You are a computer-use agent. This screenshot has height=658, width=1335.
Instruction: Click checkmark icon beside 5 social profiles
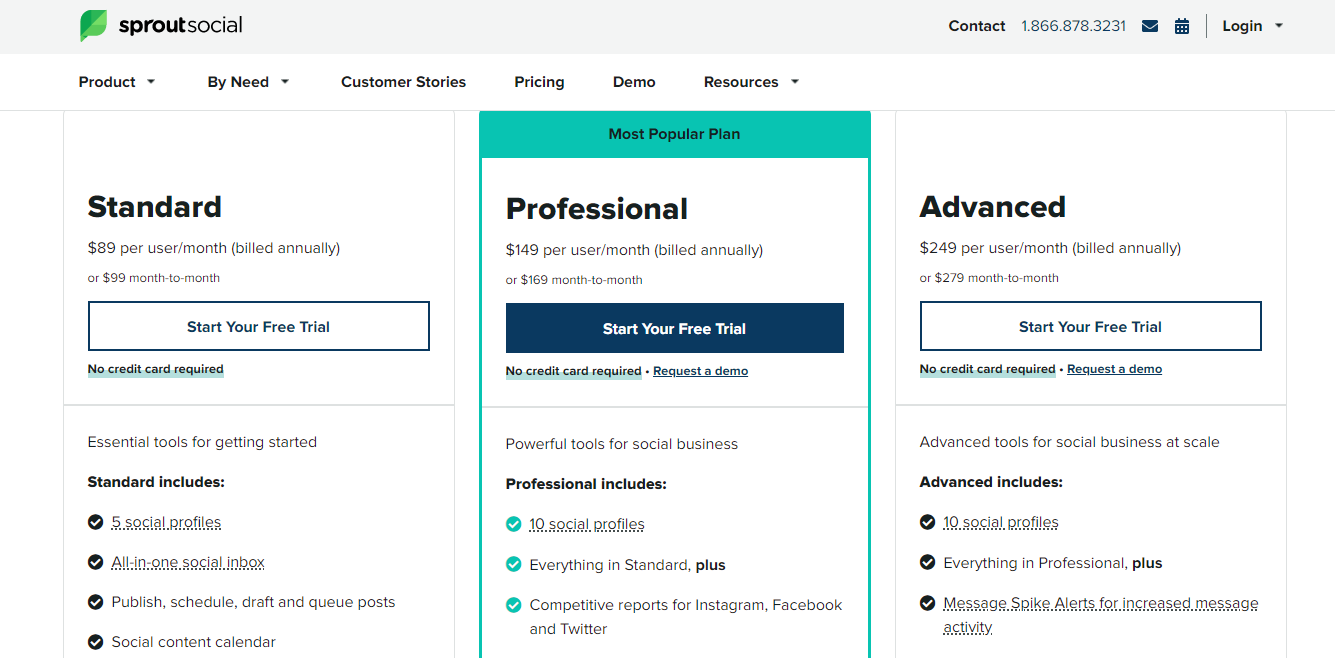(96, 522)
